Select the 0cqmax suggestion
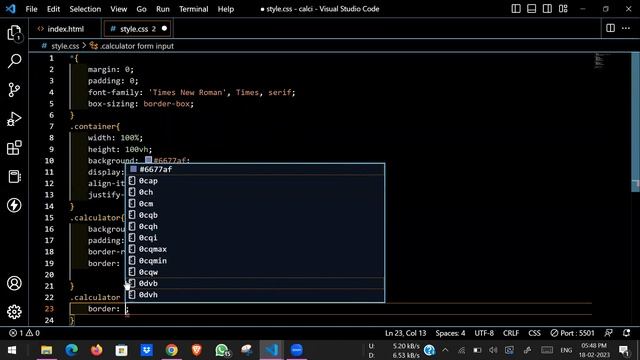Viewport: 640px width, 360px height. (x=255, y=249)
